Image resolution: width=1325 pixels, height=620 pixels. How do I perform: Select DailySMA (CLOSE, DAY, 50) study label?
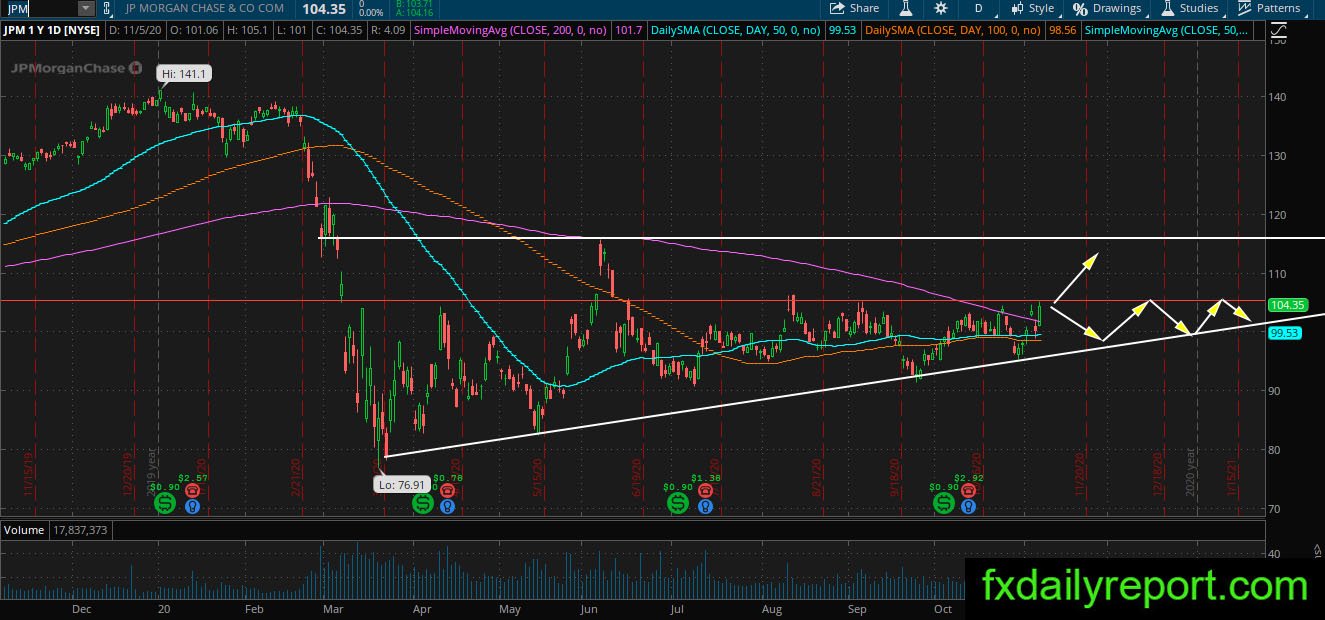click(735, 30)
